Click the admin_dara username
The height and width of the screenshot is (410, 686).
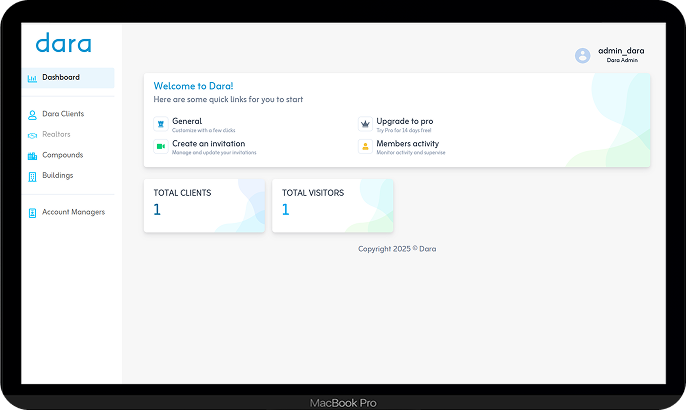tap(621, 50)
